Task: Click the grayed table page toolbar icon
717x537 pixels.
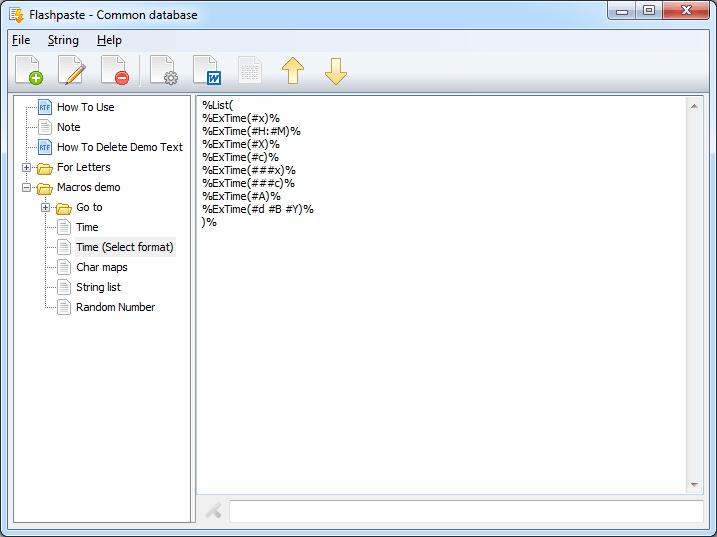Action: (250, 70)
